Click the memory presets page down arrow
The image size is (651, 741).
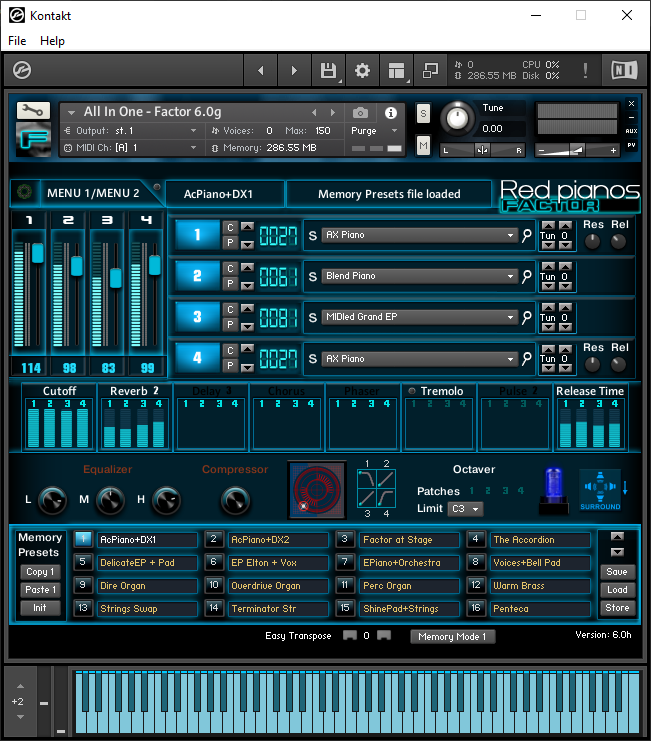click(617, 552)
